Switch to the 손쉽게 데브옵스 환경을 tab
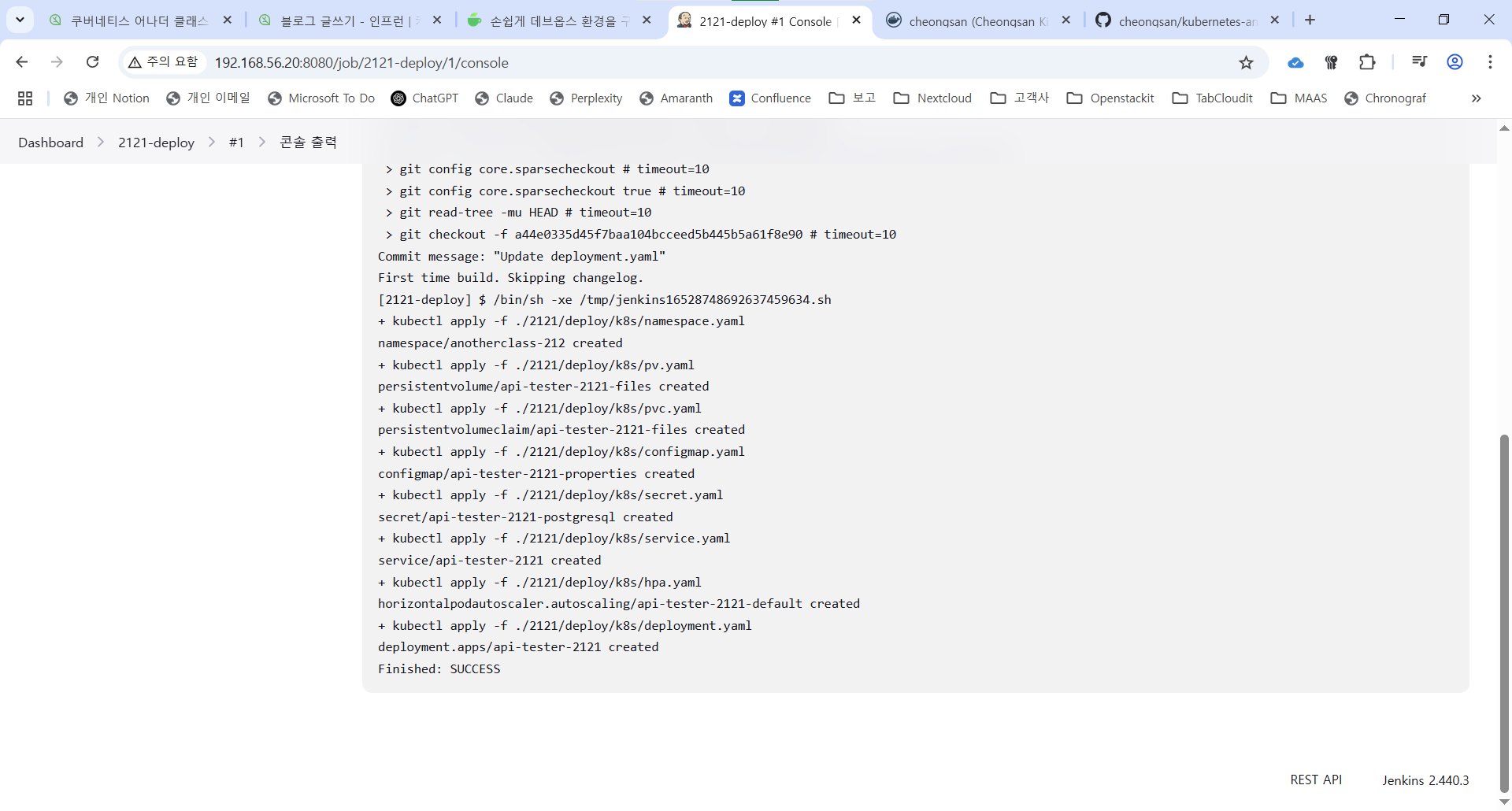1512x811 pixels. click(x=559, y=20)
